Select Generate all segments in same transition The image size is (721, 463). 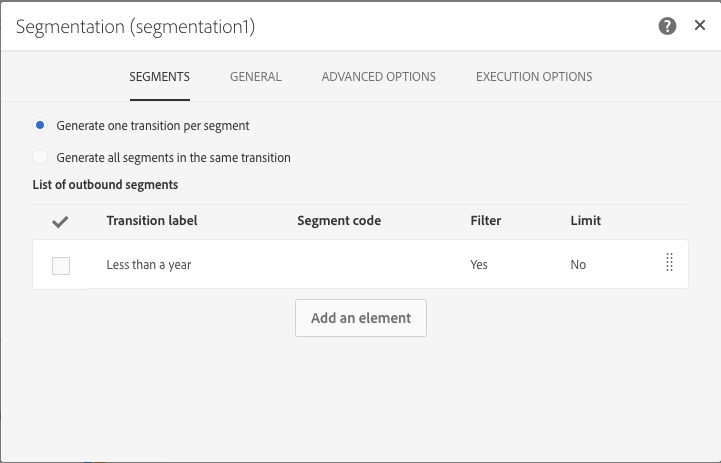[x=40, y=157]
